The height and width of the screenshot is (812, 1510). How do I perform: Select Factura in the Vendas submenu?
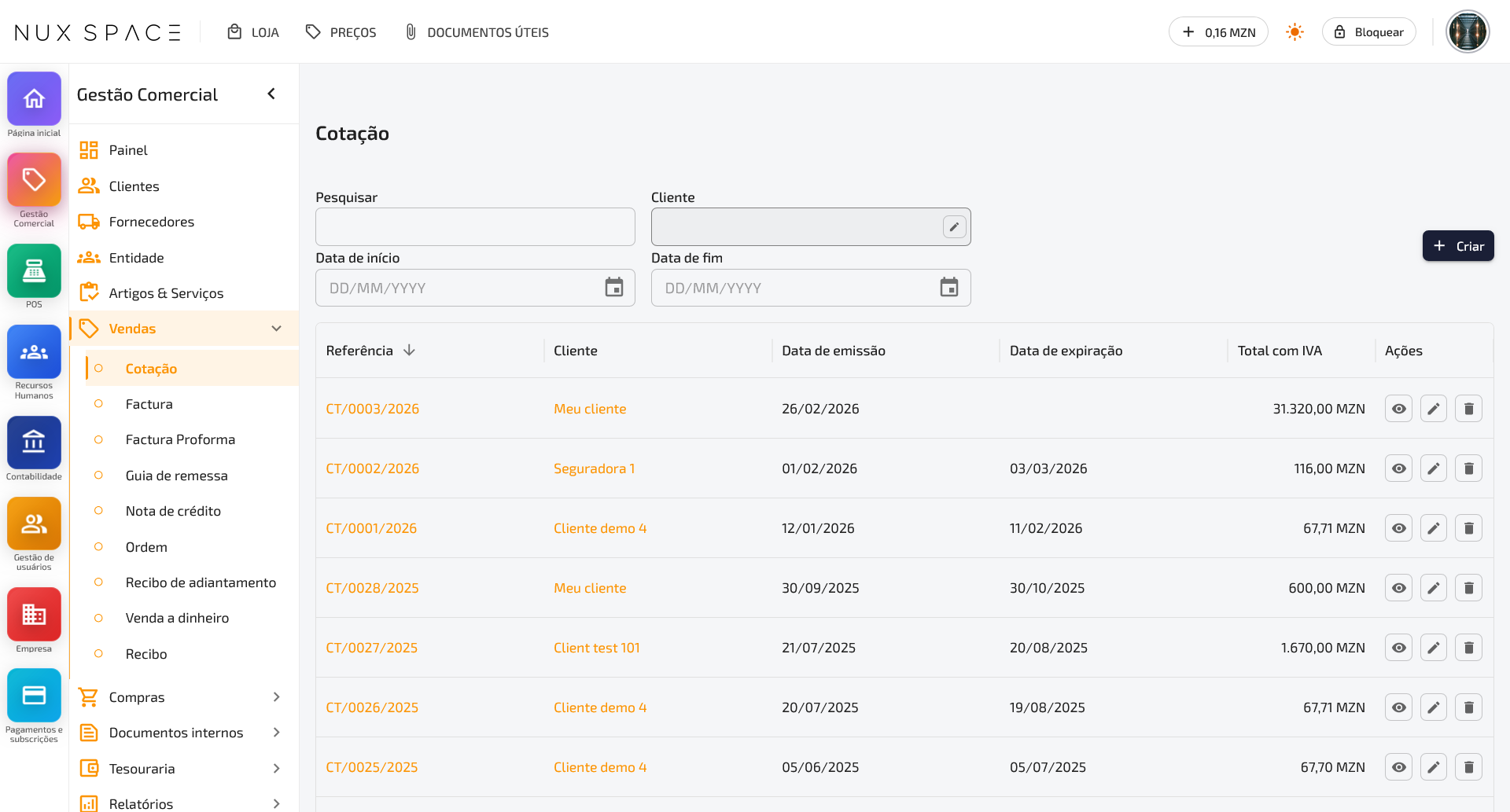[149, 404]
